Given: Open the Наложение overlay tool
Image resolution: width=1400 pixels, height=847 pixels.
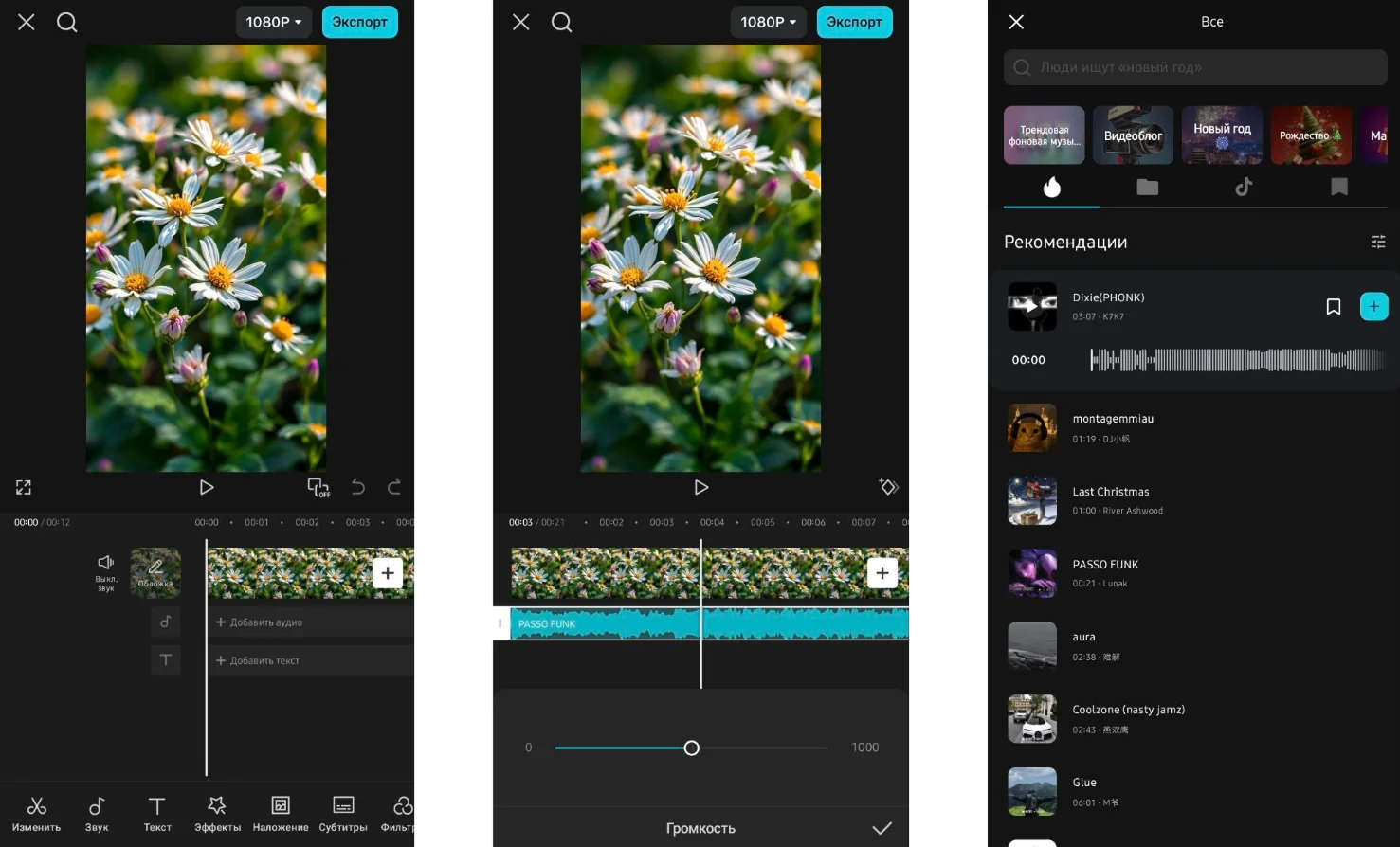Looking at the screenshot, I should 281,813.
